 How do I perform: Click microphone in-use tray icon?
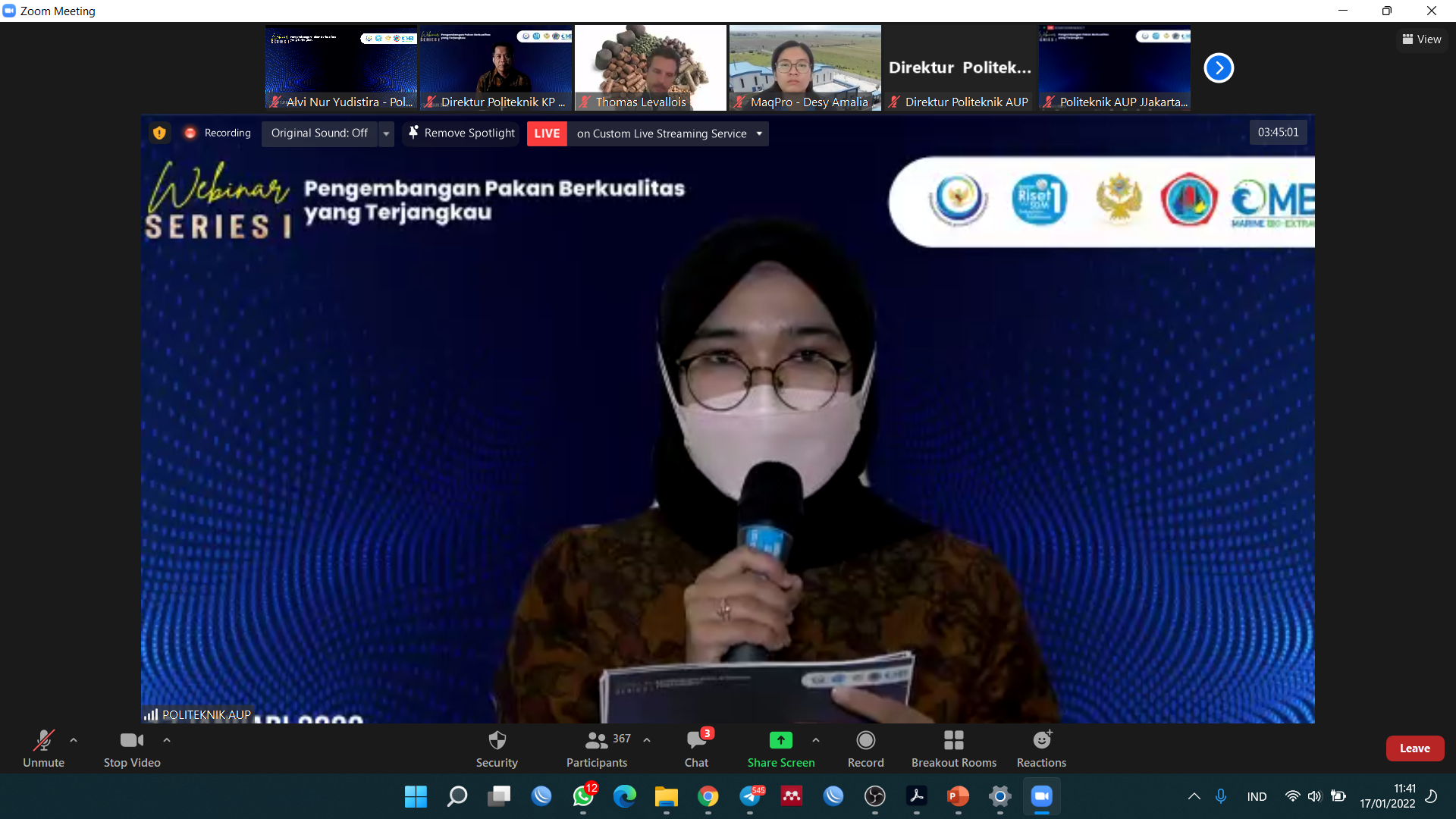tap(1221, 796)
